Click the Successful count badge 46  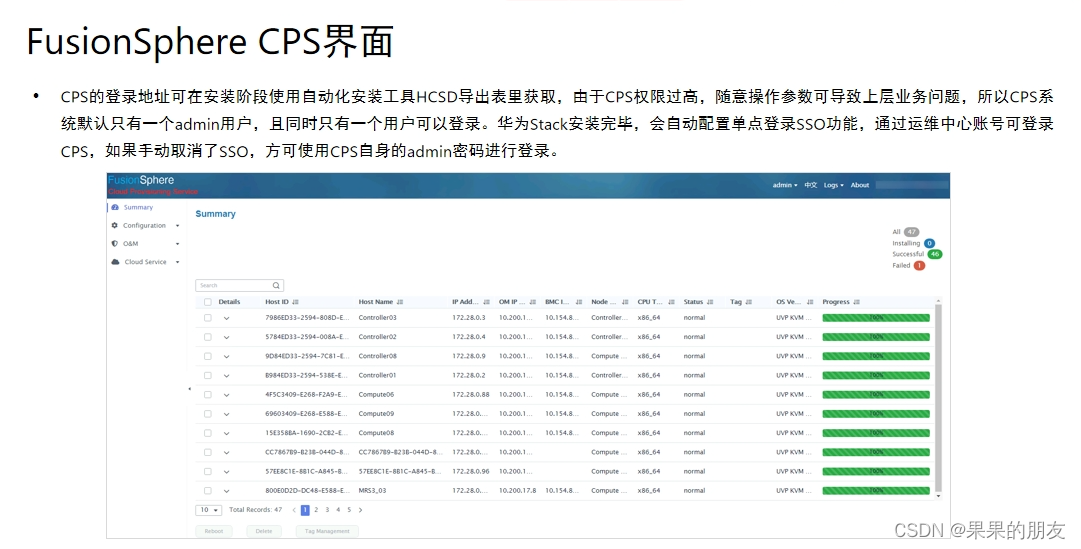(935, 254)
